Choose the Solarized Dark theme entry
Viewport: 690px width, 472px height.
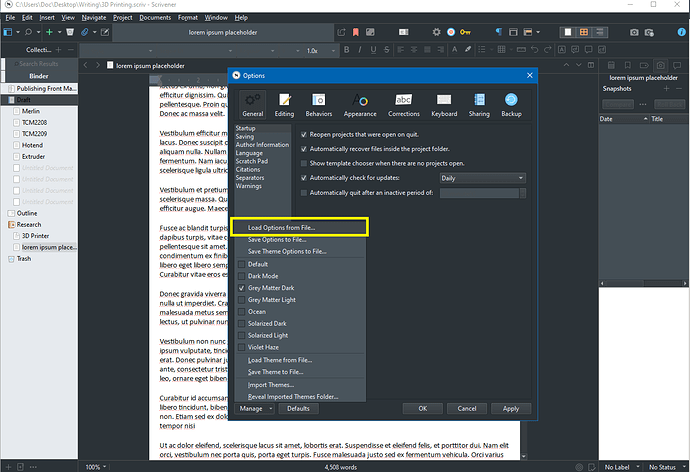[x=267, y=323]
